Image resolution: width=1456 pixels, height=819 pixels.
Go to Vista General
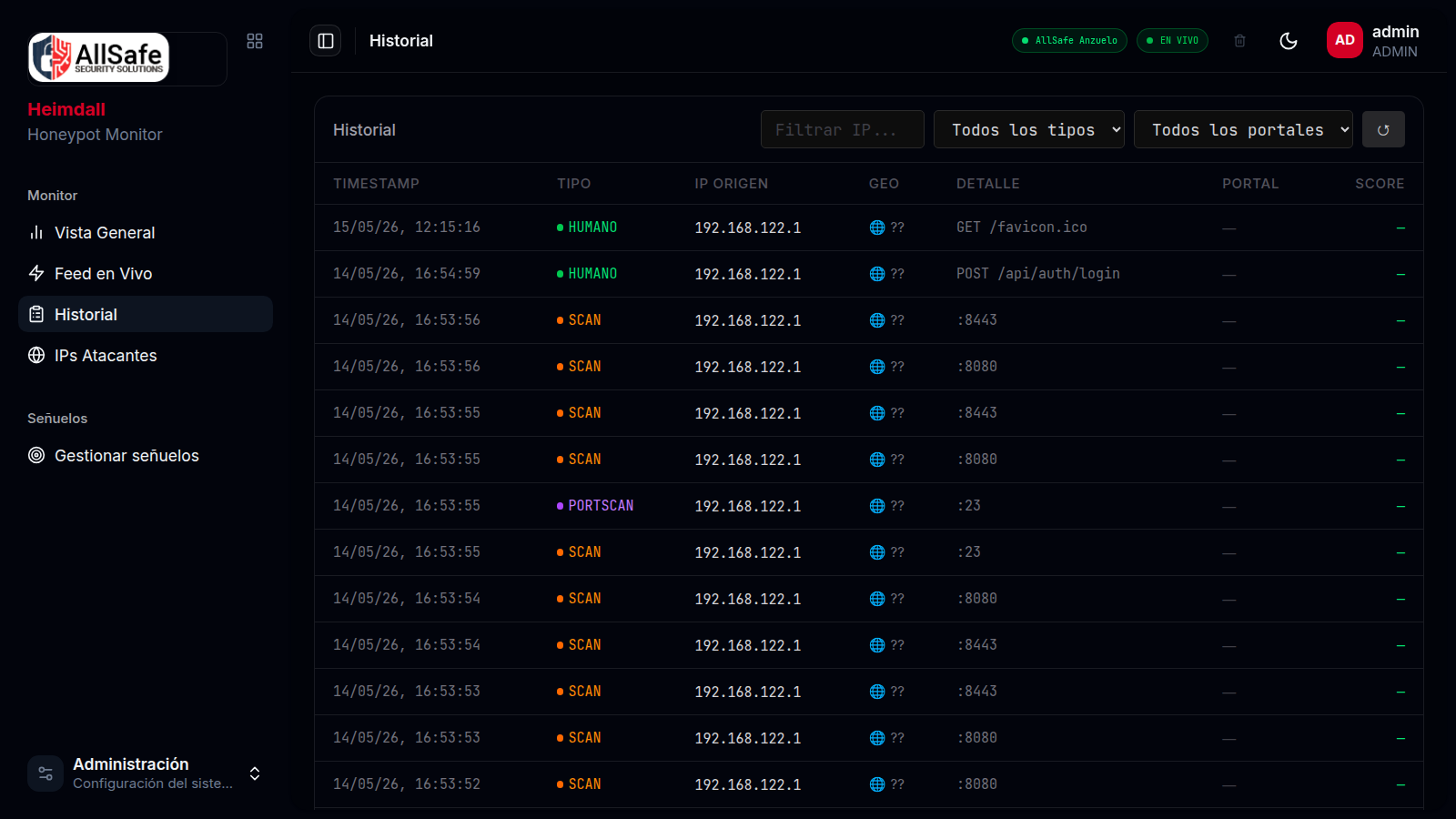coord(146,233)
